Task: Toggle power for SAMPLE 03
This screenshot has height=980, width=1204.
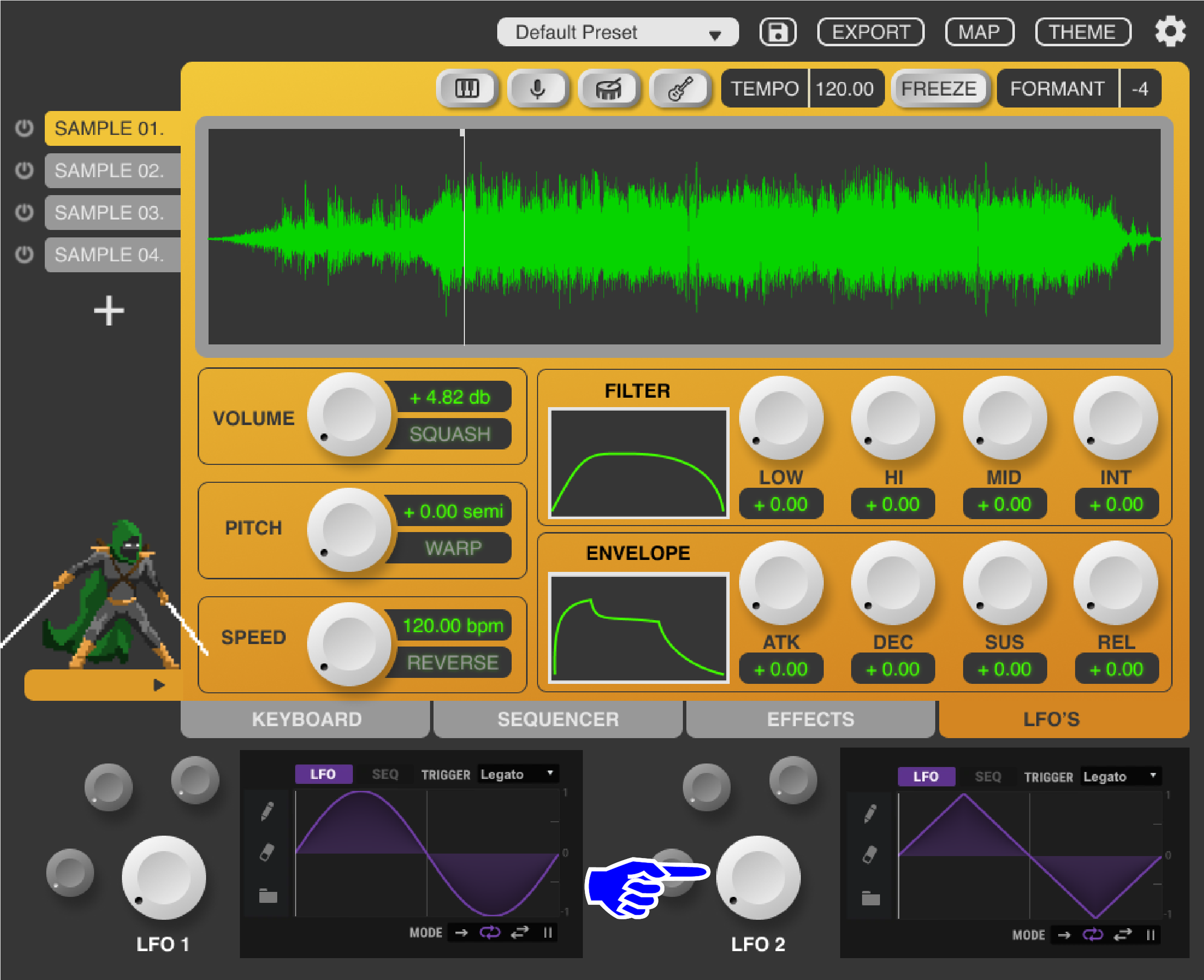Action: 24,213
